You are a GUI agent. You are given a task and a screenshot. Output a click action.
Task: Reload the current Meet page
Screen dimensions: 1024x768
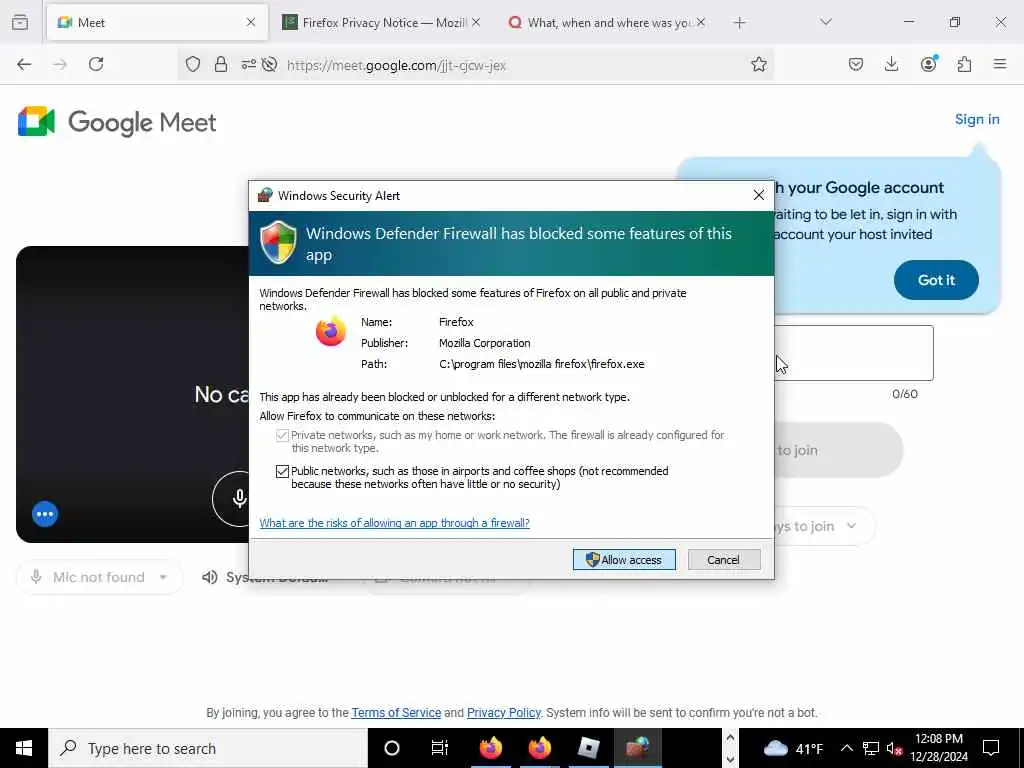click(96, 64)
